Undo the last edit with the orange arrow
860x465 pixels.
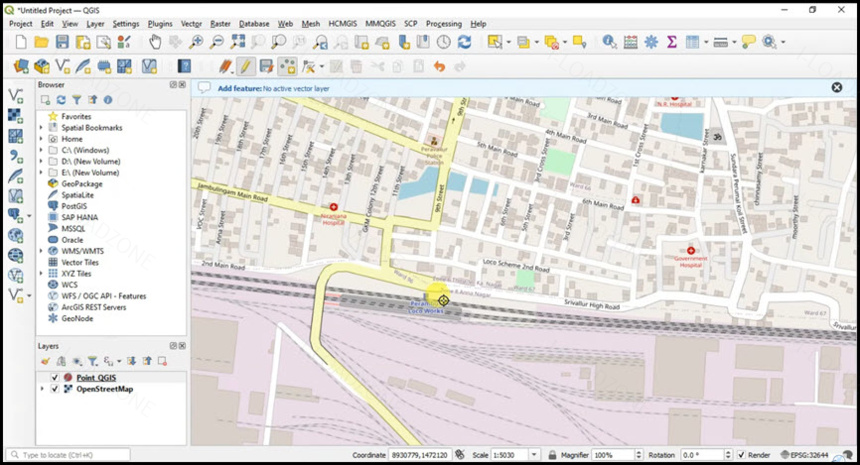coord(439,67)
